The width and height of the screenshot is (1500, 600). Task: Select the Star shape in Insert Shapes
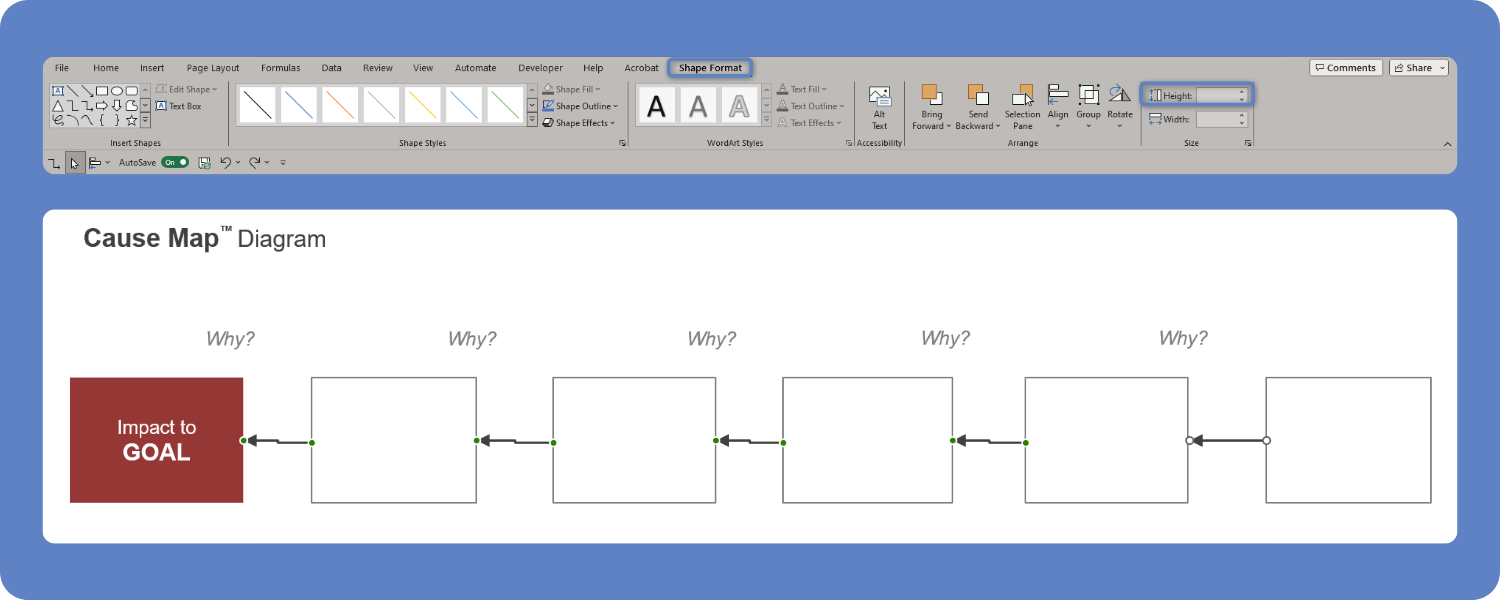coord(131,120)
